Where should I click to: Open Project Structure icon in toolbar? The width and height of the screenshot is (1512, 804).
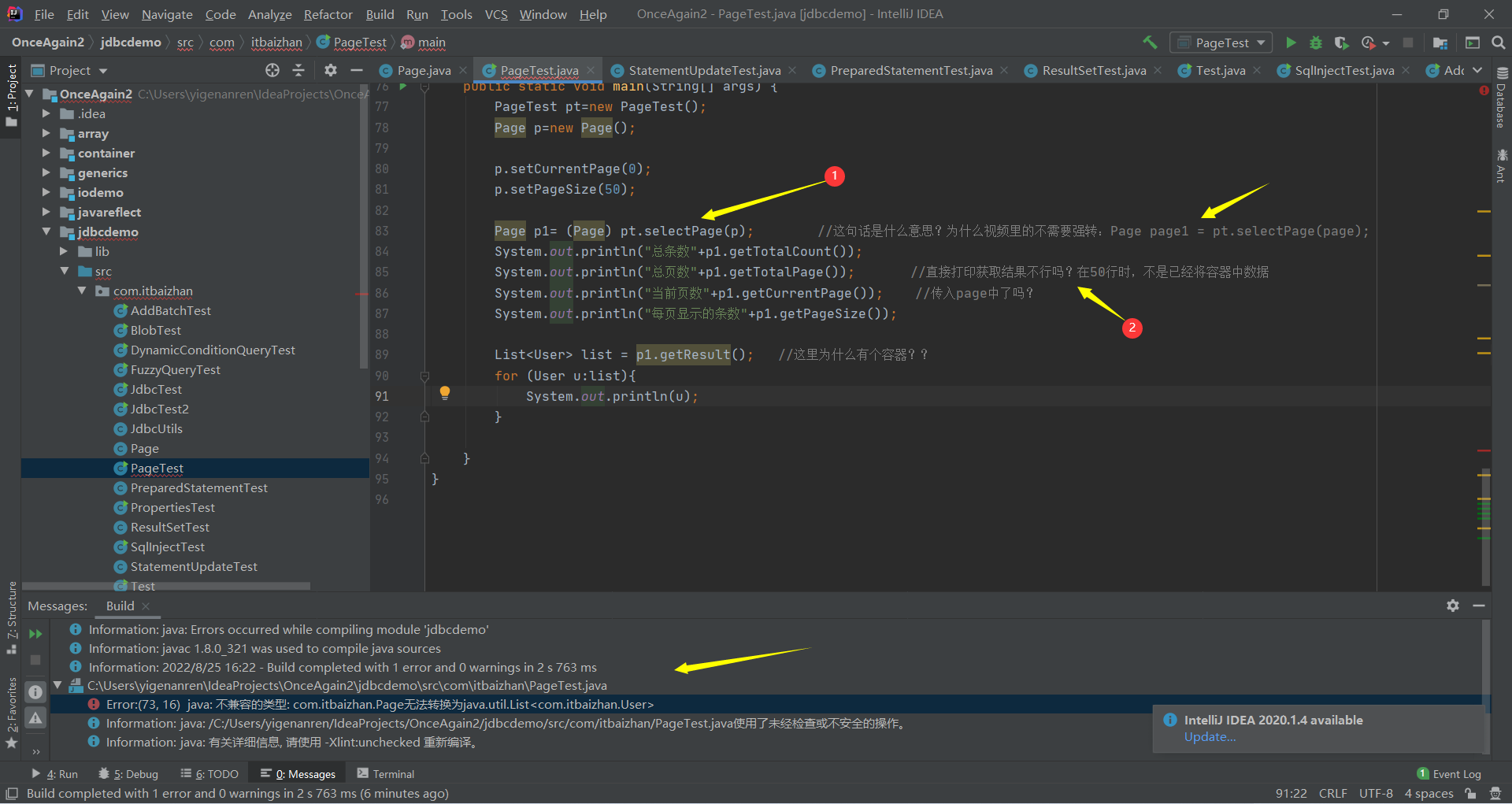point(1440,43)
